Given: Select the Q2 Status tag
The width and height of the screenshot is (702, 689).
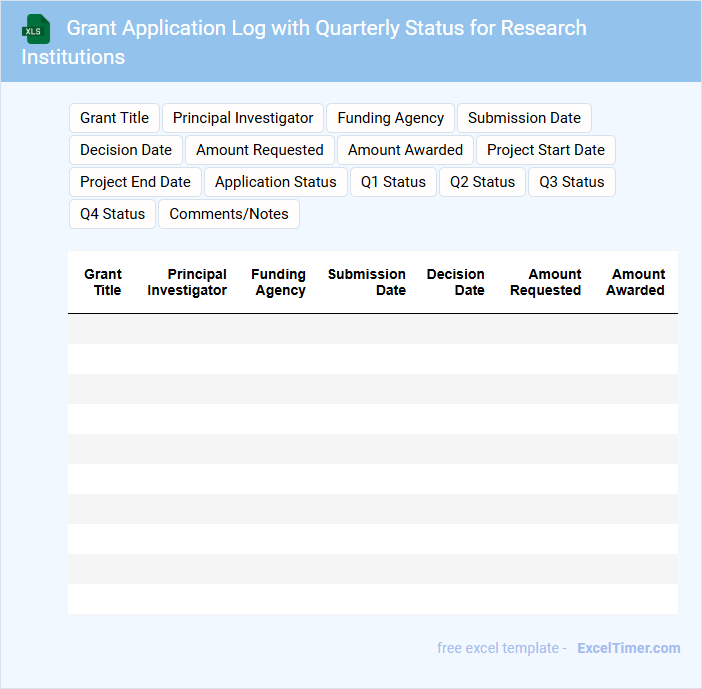Looking at the screenshot, I should click(482, 182).
